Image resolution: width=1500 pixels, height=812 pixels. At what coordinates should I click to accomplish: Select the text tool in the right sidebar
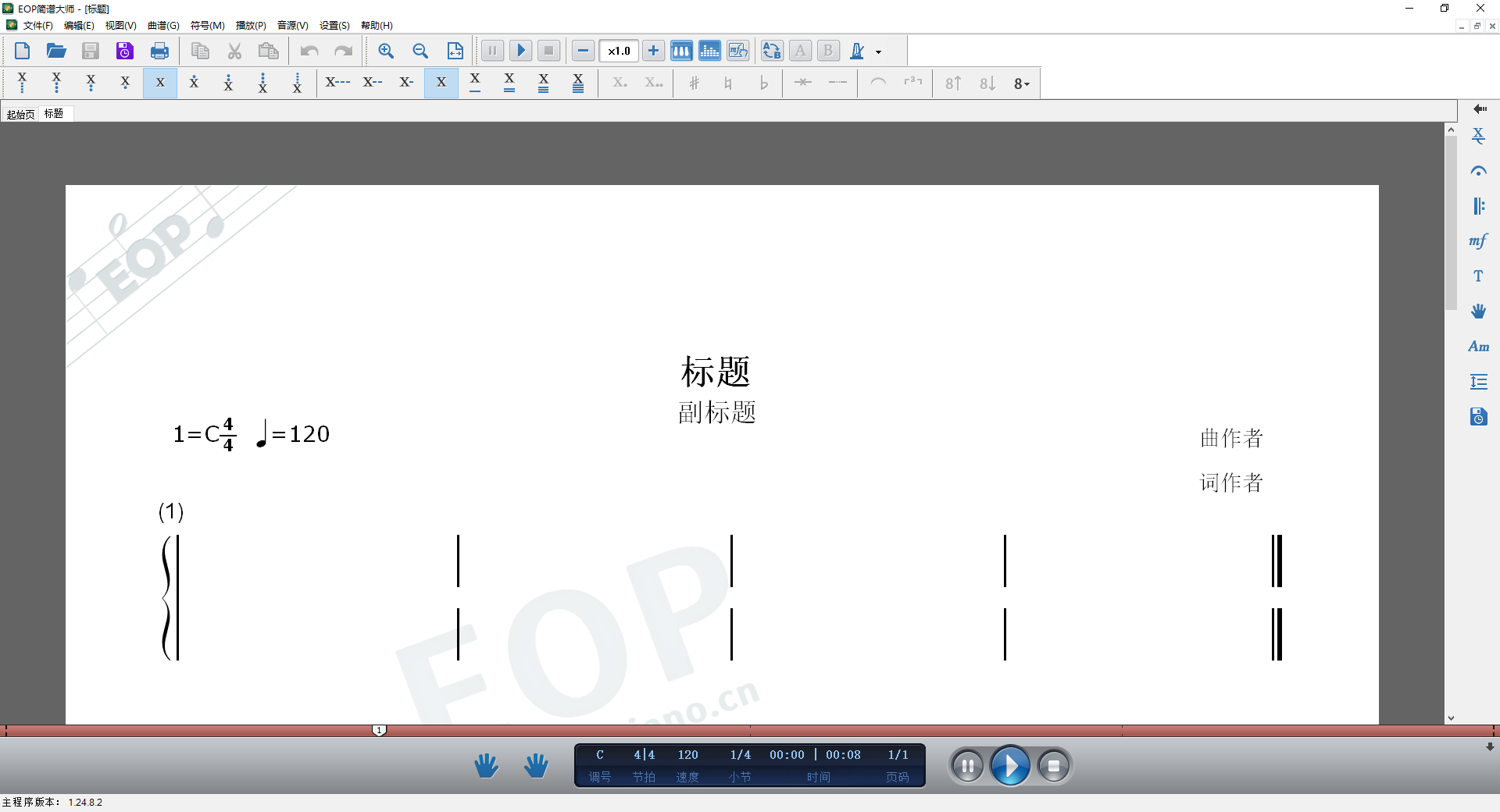[x=1478, y=275]
